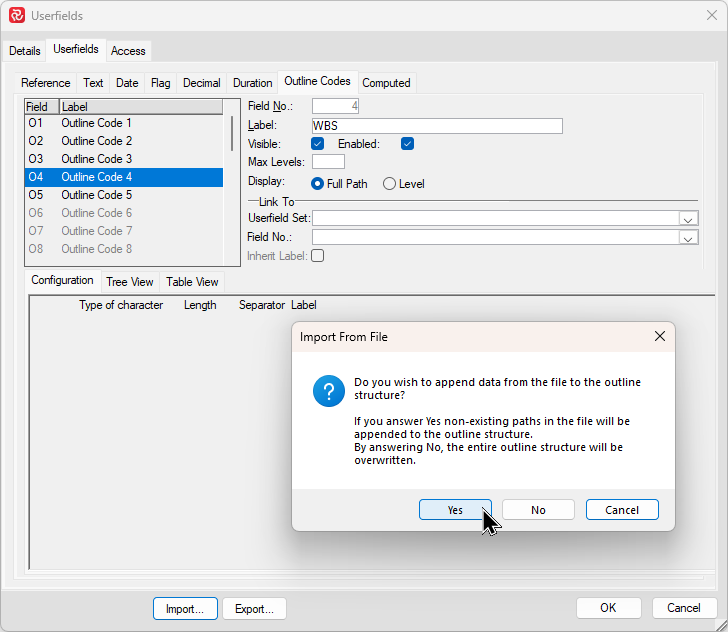Image resolution: width=728 pixels, height=632 pixels.
Task: Expand the Userfield Set dropdown
Action: click(688, 218)
